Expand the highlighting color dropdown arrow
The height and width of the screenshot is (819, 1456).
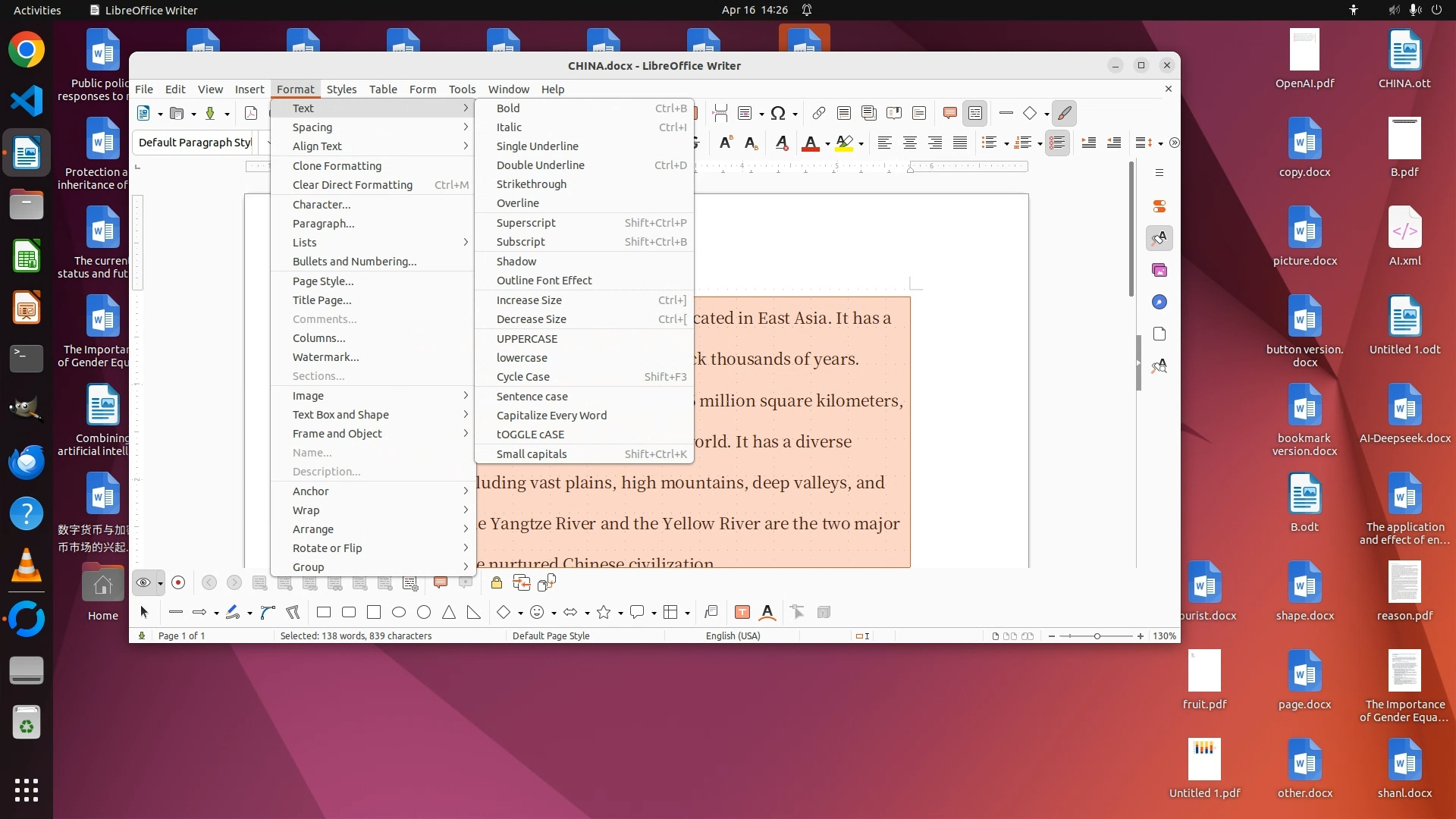point(861,143)
